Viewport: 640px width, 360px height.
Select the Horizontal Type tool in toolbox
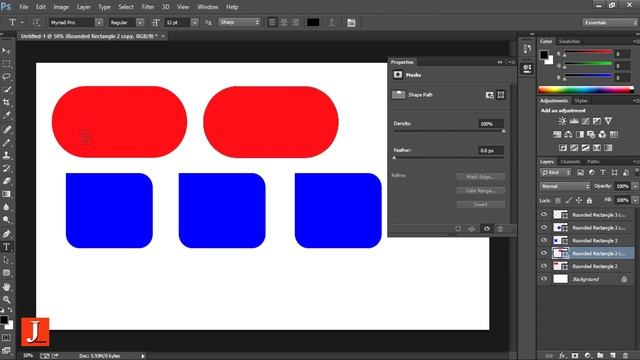pyautogui.click(x=6, y=247)
